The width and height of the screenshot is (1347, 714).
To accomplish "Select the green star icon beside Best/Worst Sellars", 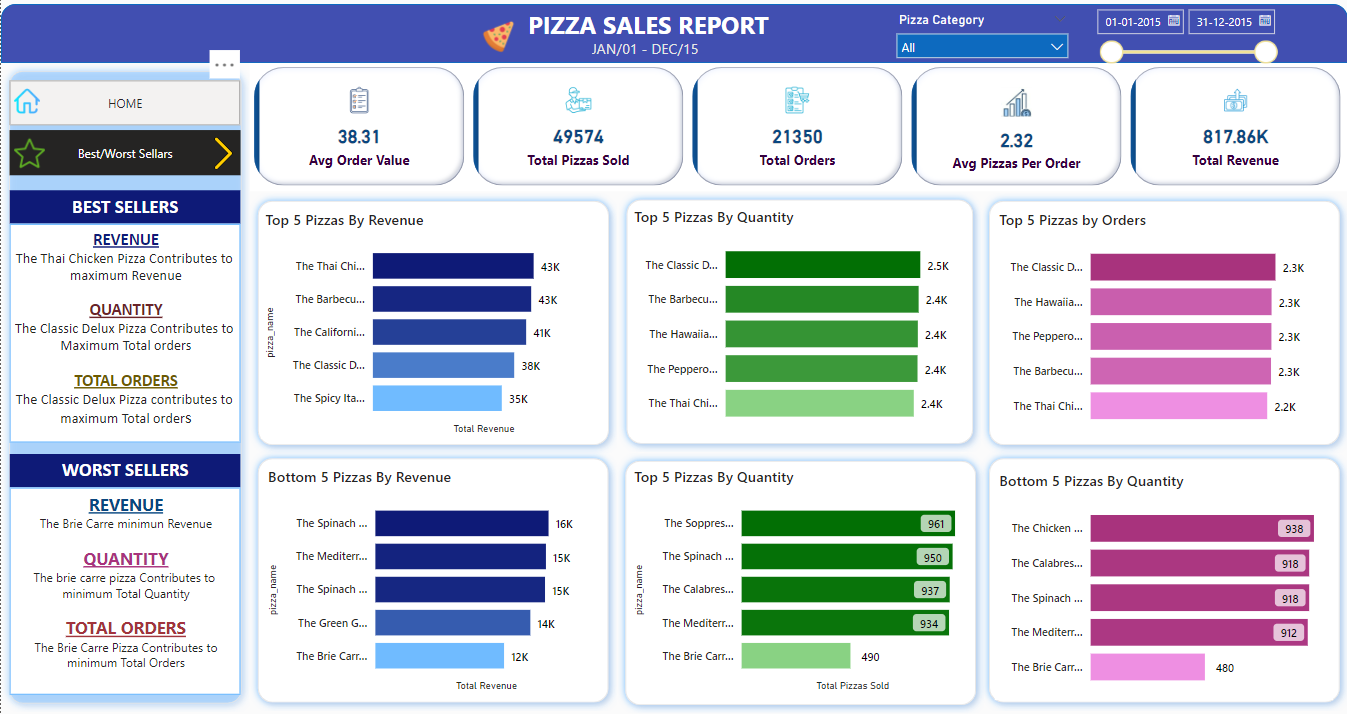I will [x=30, y=153].
